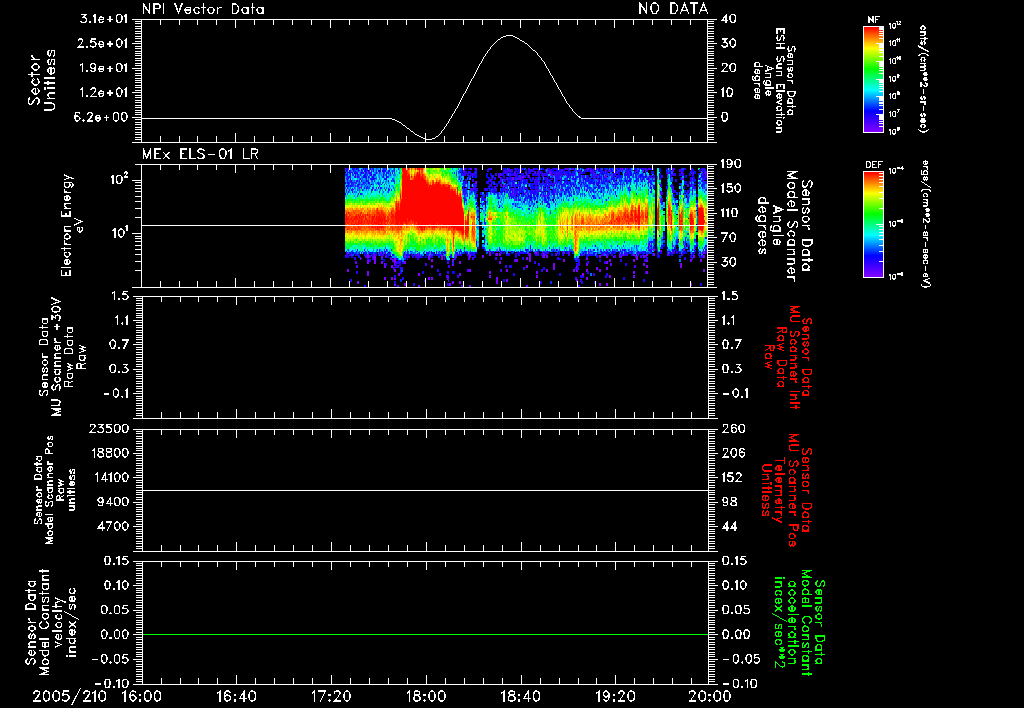Click the peak of the sun elevation curve
1024x708 pixels.
509,35
